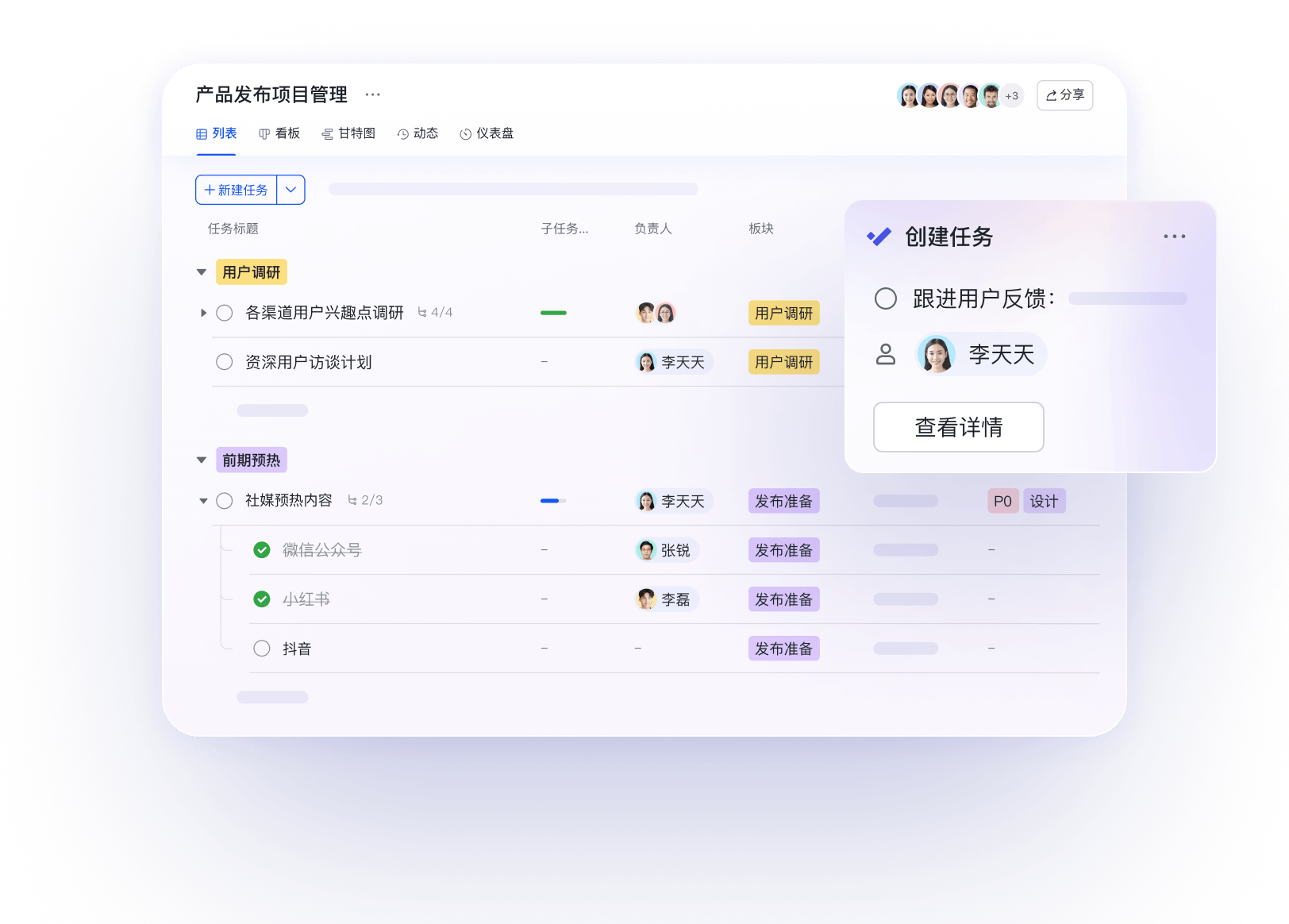This screenshot has height=924, width=1289.
Task: Click the green progress bar of 各渠道用户兴趣点调研
Action: (x=553, y=313)
